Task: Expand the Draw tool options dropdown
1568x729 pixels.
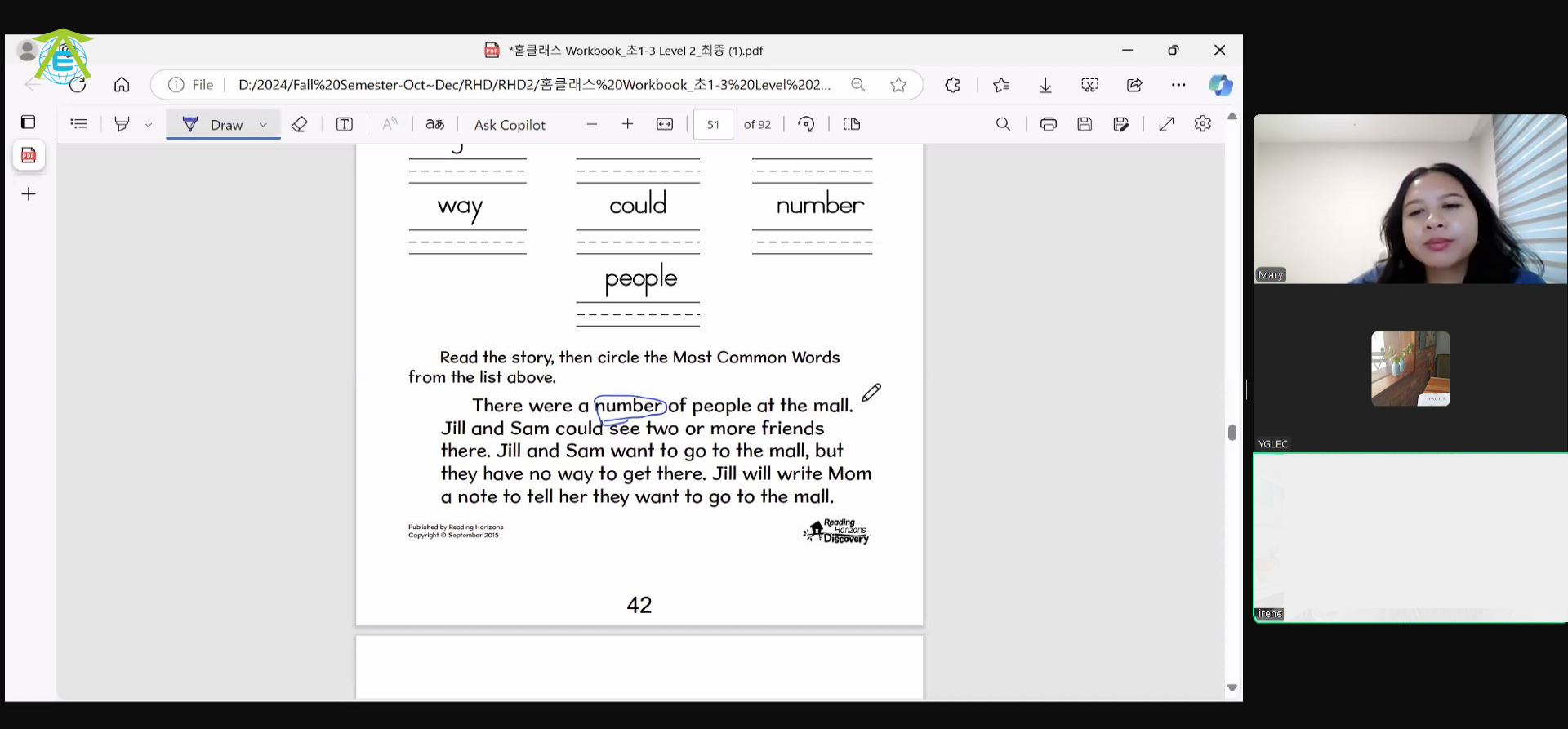Action: click(263, 125)
